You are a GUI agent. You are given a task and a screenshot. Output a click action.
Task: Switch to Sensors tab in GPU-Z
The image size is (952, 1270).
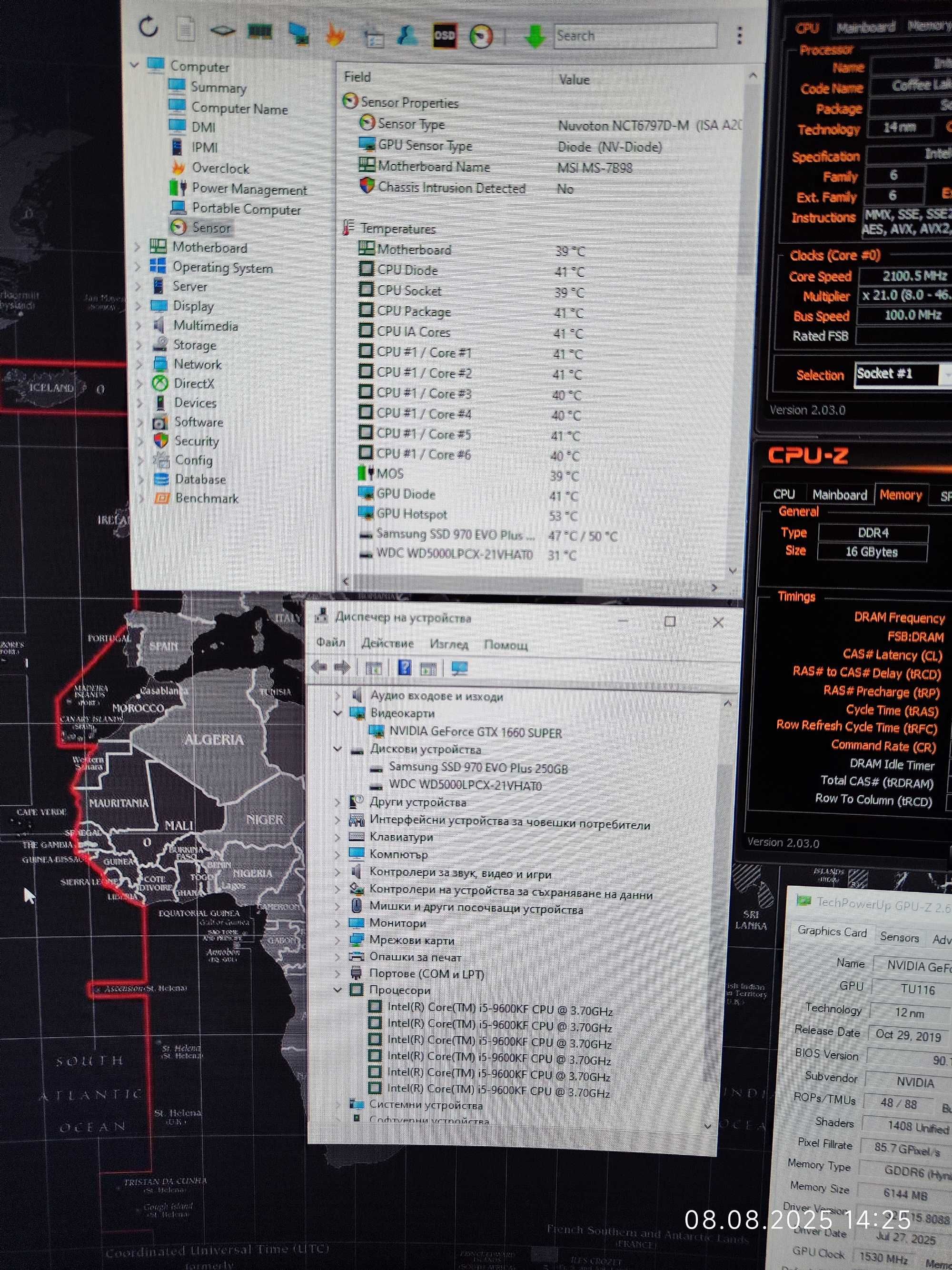tap(899, 937)
